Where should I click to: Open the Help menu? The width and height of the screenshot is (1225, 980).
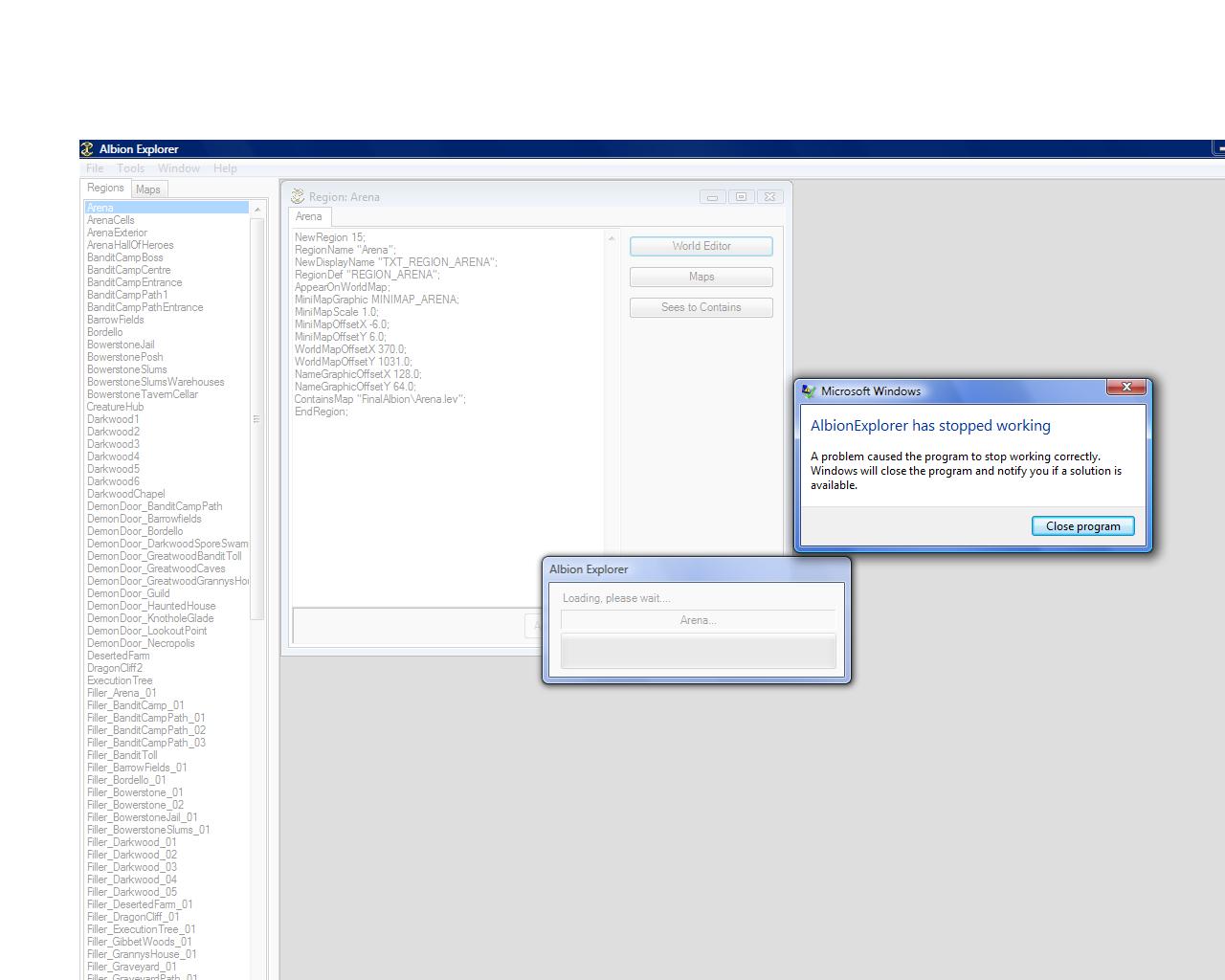point(225,168)
